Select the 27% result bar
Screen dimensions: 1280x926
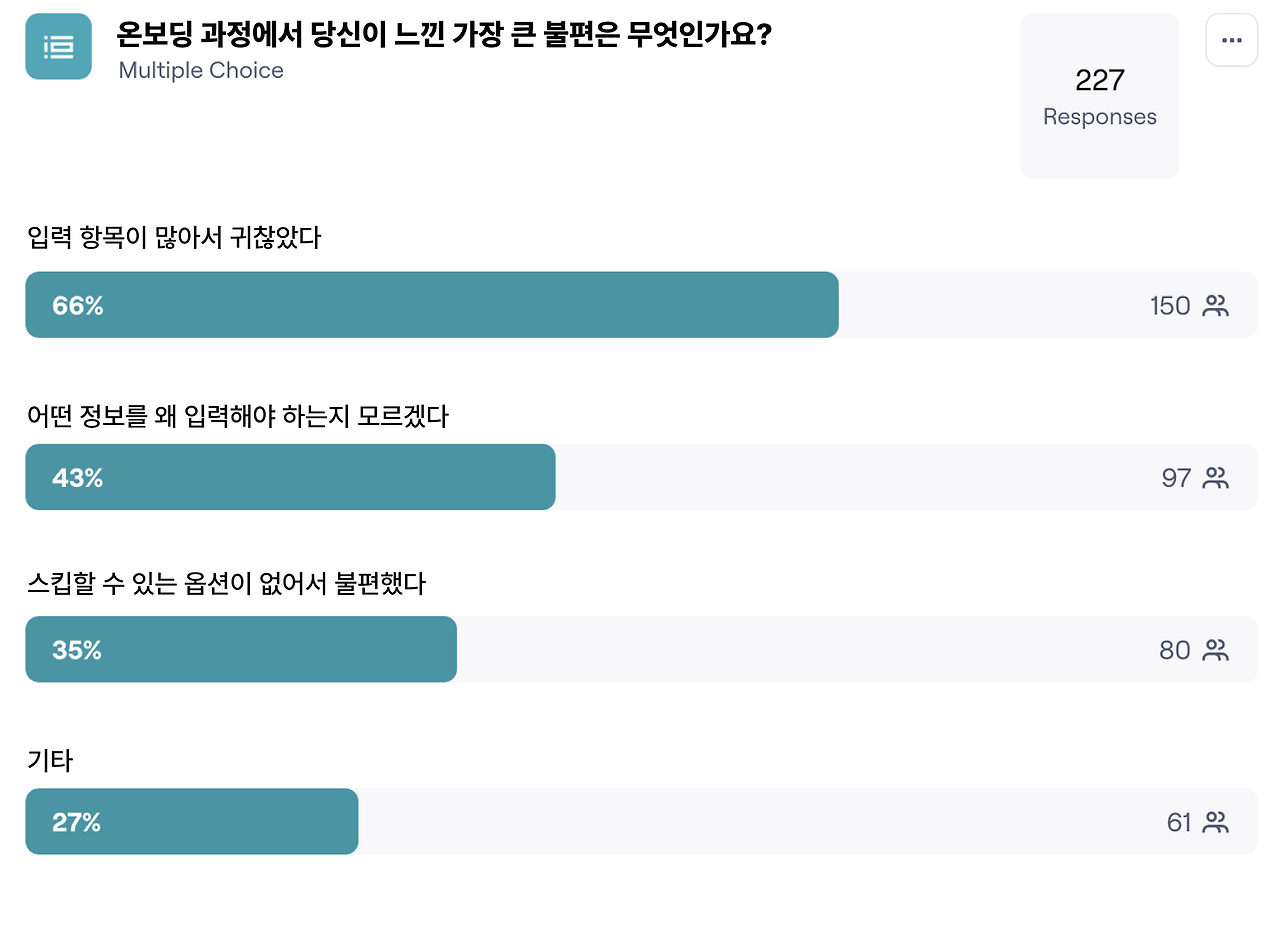192,822
